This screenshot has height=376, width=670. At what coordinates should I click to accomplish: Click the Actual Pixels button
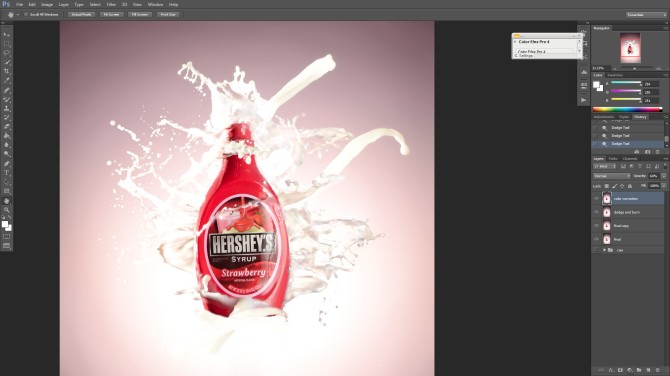pyautogui.click(x=81, y=15)
